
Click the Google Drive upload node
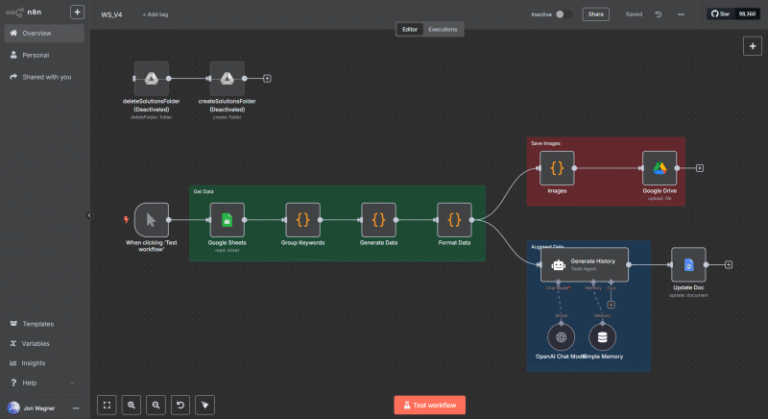pyautogui.click(x=660, y=167)
